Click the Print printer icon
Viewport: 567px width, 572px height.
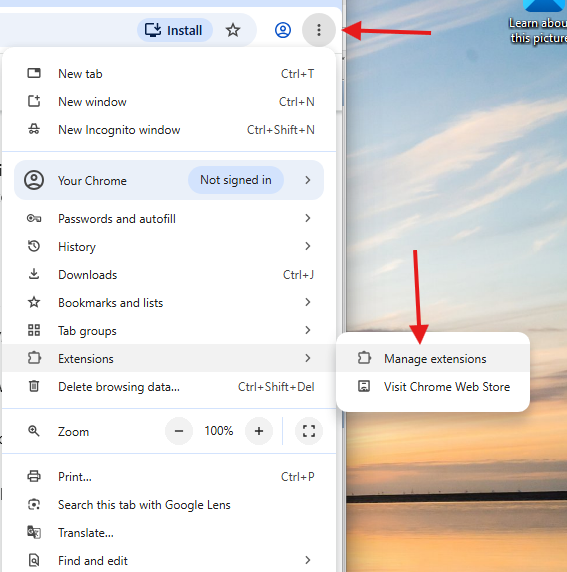[x=34, y=476]
